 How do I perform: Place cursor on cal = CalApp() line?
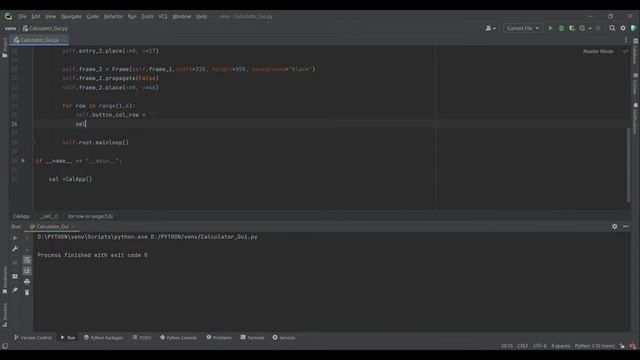(x=71, y=179)
